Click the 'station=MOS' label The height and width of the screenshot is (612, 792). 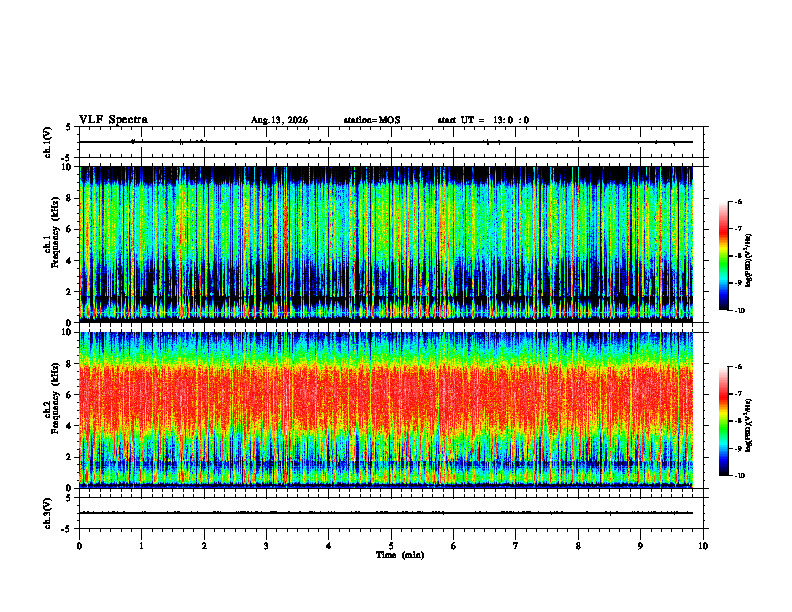click(372, 120)
